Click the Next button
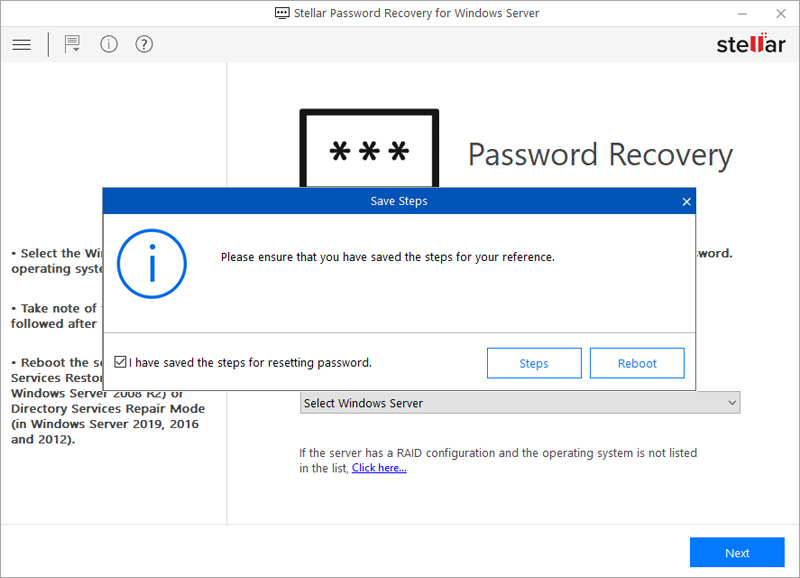The image size is (800, 578). point(737,552)
